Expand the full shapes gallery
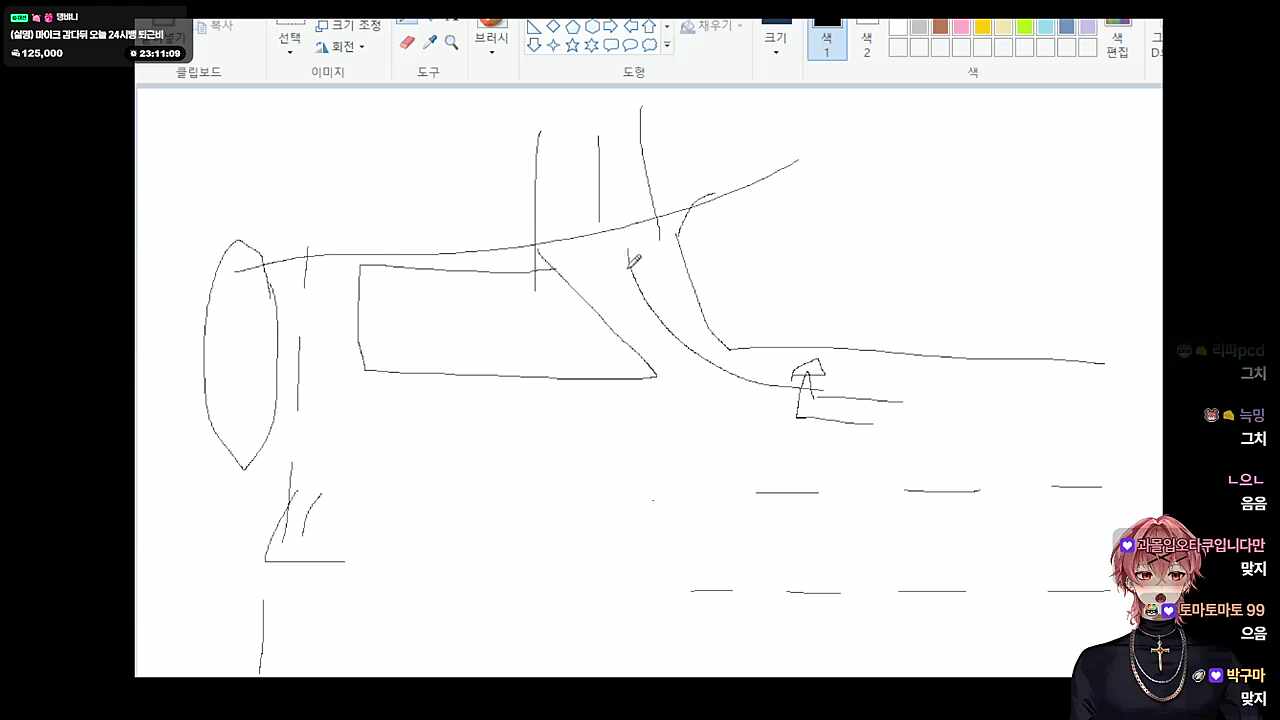Screen dimensions: 1280x720 click(x=667, y=45)
